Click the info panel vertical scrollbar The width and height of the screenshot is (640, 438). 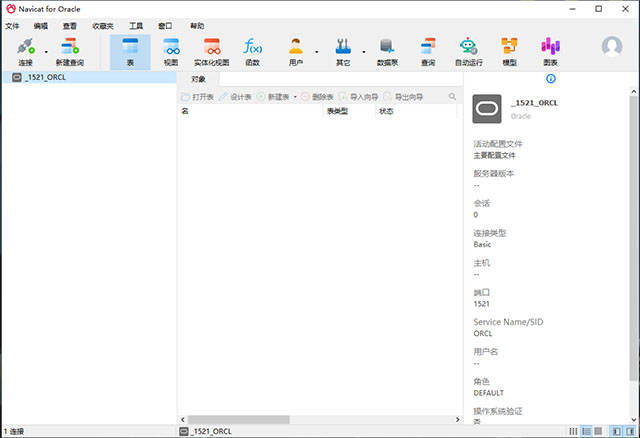[633, 238]
